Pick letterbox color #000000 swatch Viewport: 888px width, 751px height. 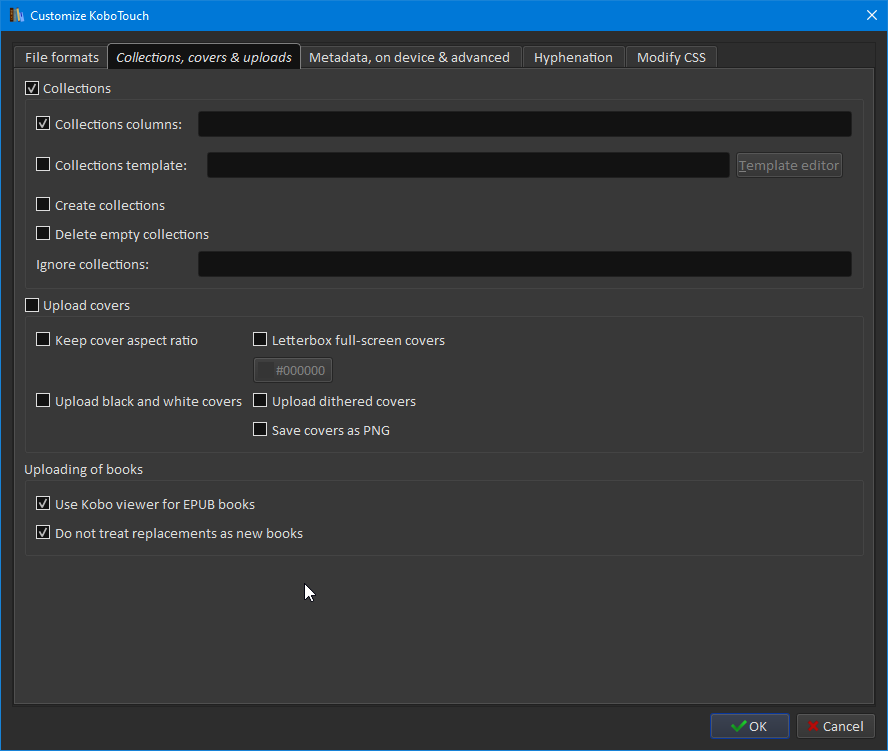(x=293, y=370)
